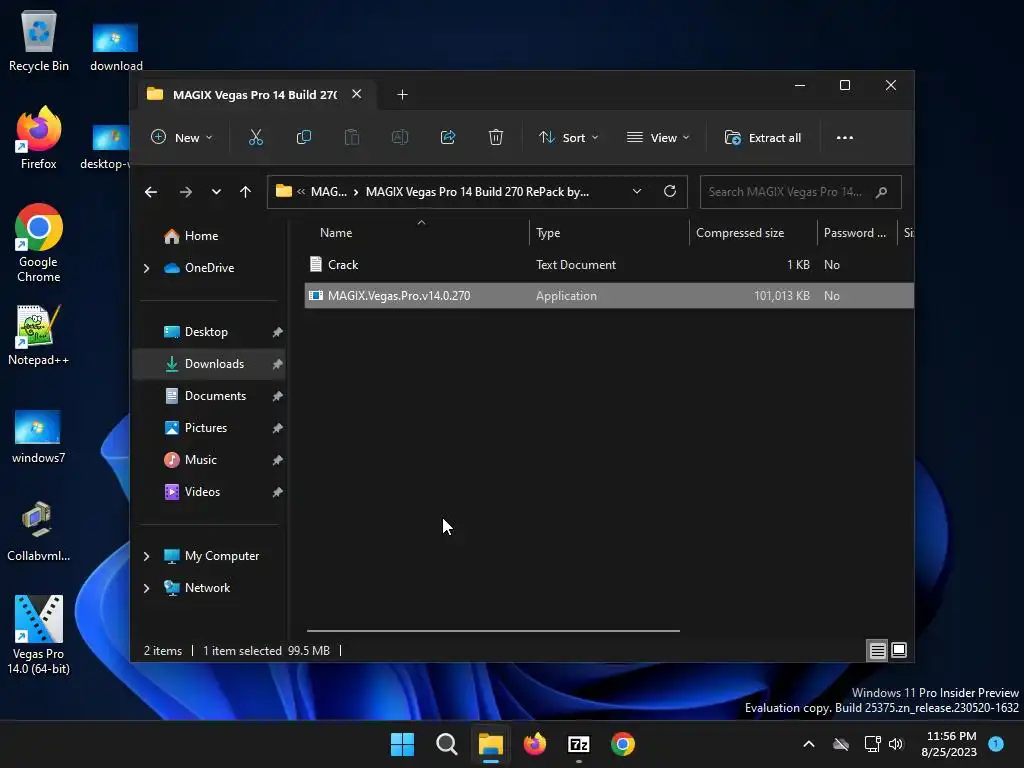Open Documents in navigation pane
The height and width of the screenshot is (768, 1024).
tap(216, 396)
